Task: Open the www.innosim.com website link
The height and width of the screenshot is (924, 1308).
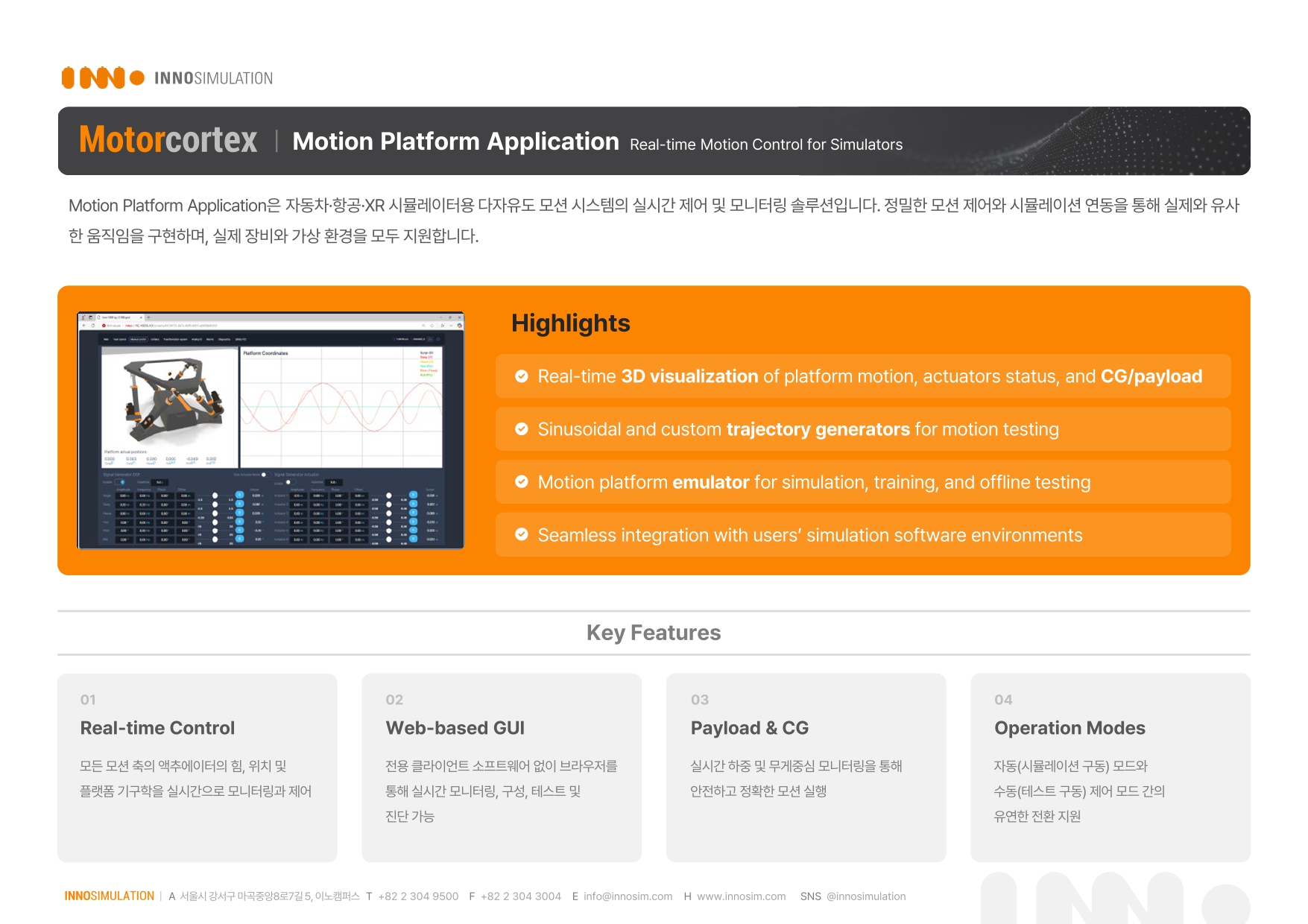Action: (x=742, y=896)
